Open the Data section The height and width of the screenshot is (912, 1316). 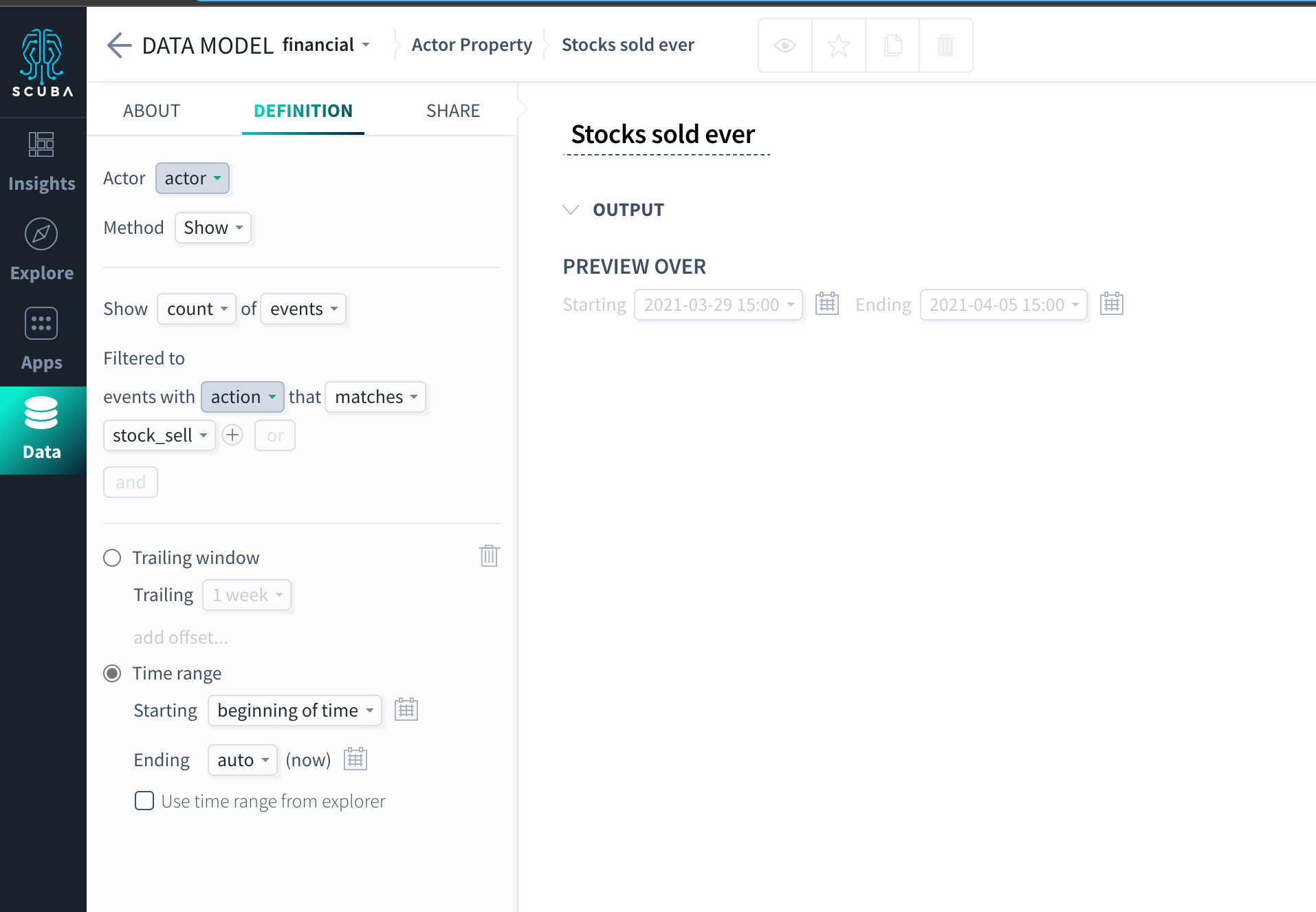click(42, 431)
